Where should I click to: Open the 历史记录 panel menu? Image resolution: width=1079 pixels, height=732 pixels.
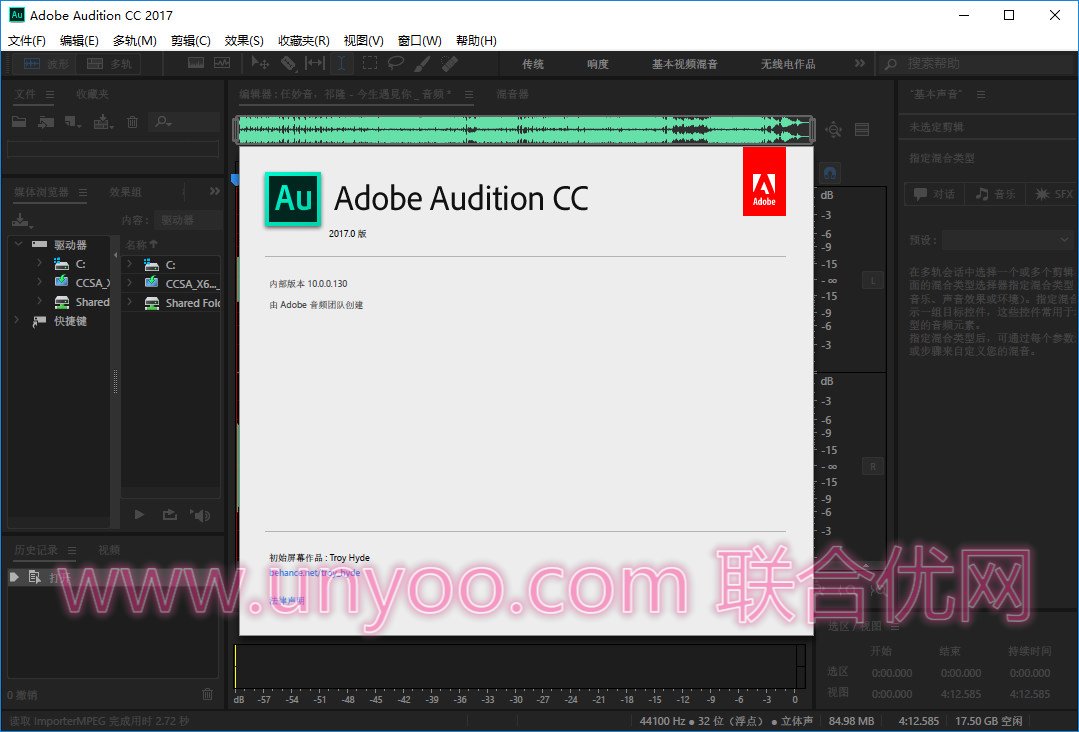72,550
